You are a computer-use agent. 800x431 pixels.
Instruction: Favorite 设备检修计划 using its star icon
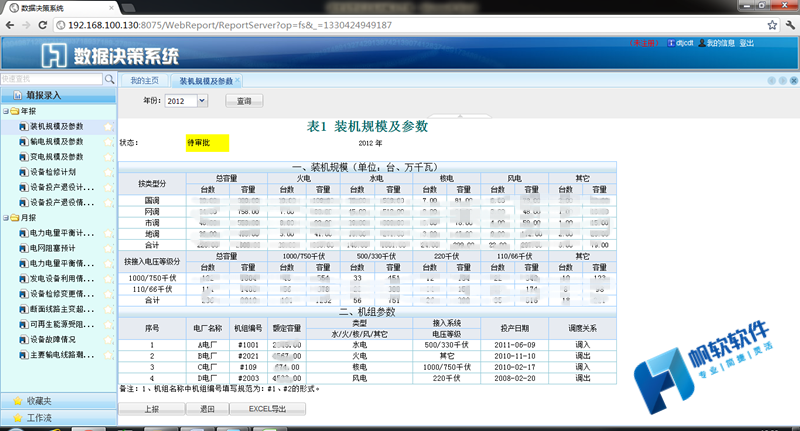click(x=108, y=172)
